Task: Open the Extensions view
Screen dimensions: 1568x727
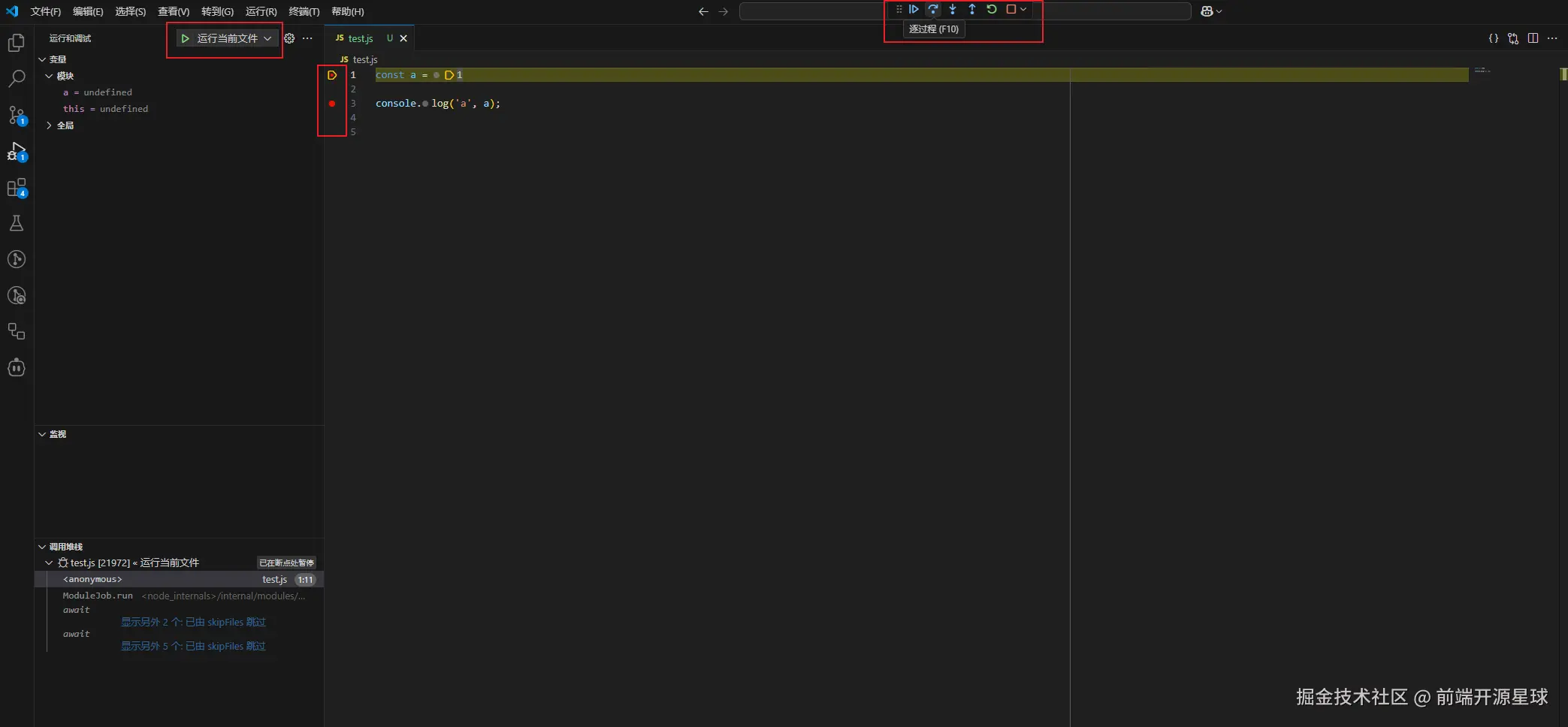Action: (17, 187)
